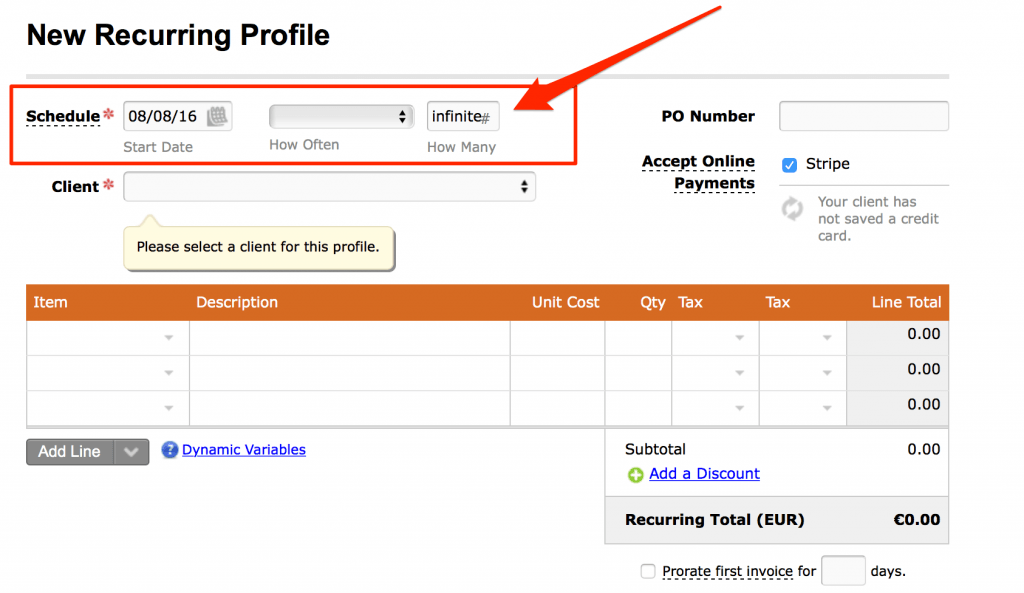Click the Add a Discount link
Image resolution: width=1024 pixels, height=593 pixels.
704,474
